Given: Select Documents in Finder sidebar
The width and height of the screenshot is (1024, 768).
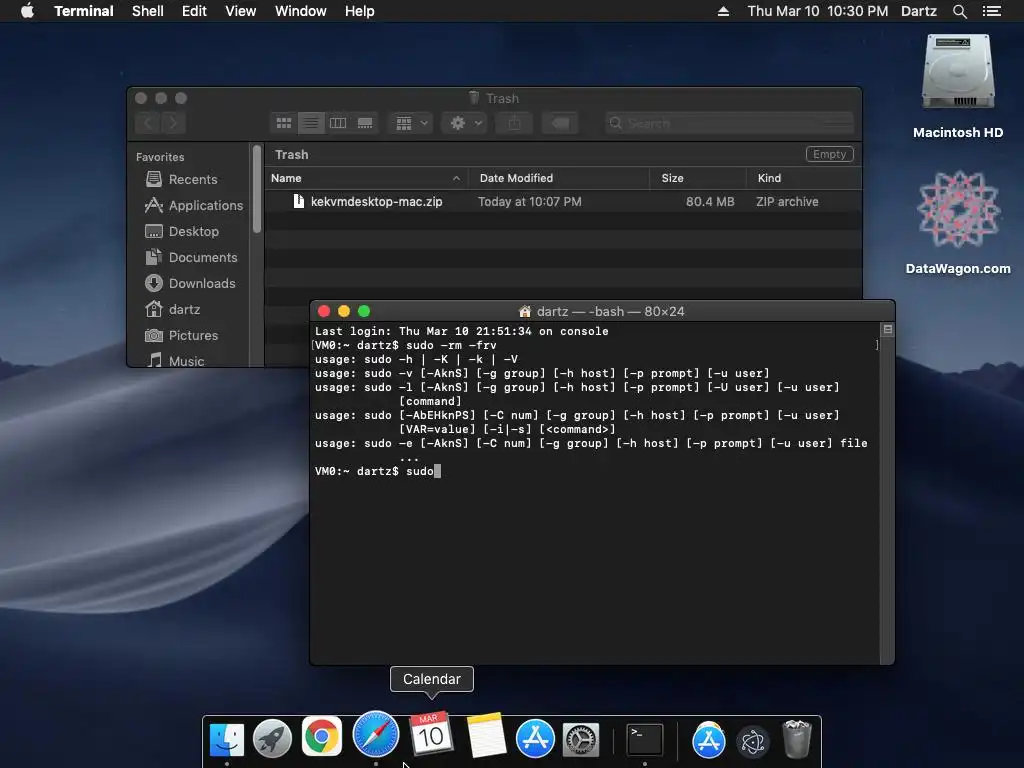Looking at the screenshot, I should [189, 257].
